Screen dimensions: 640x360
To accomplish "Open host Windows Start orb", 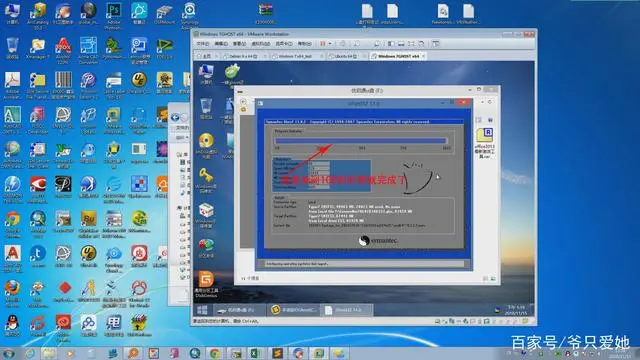I will [x=8, y=353].
